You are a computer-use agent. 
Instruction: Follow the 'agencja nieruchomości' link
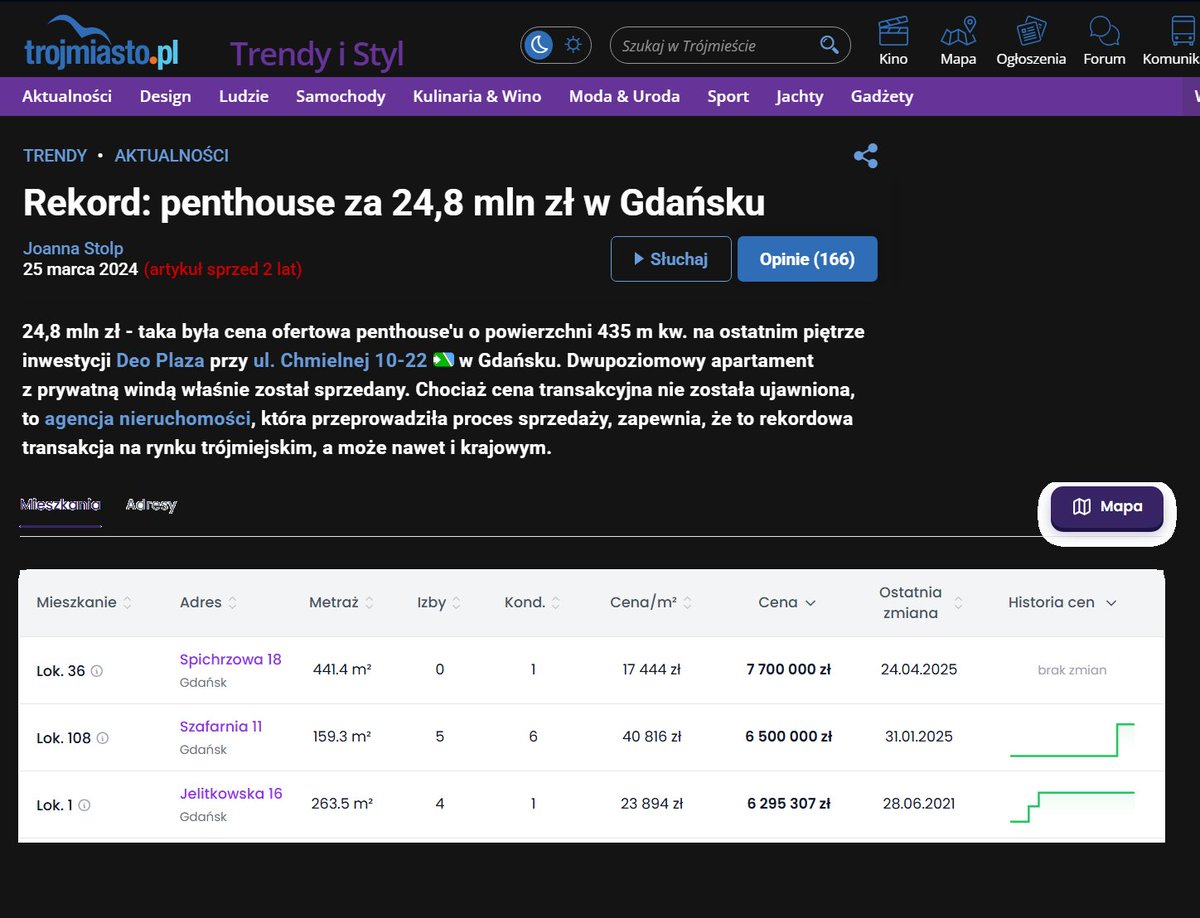pos(146,419)
